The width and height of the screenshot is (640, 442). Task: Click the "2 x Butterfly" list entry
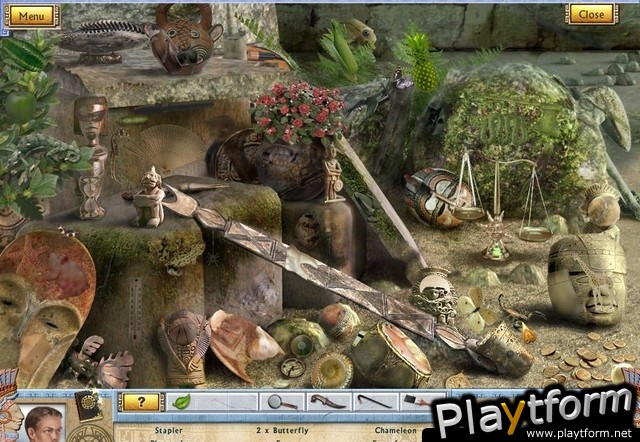tap(282, 431)
